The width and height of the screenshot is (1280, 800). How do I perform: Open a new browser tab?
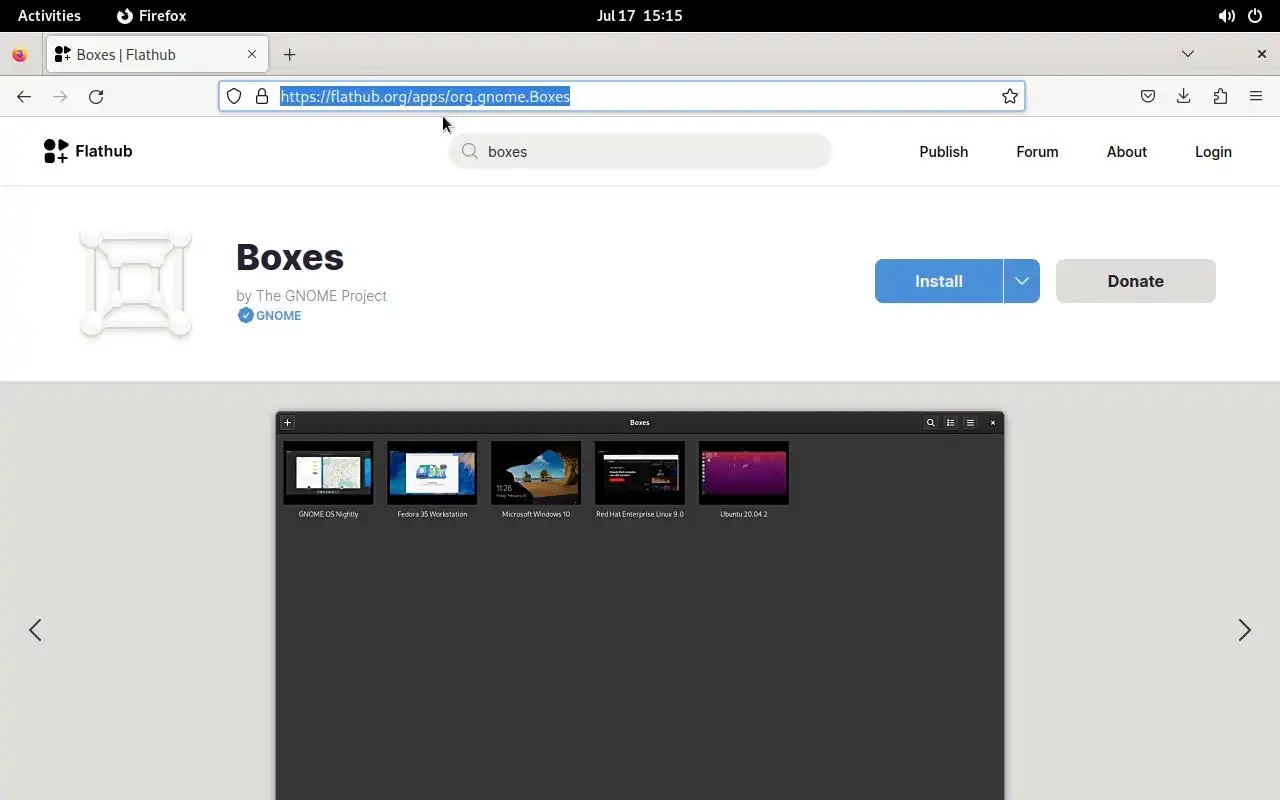pyautogui.click(x=289, y=54)
